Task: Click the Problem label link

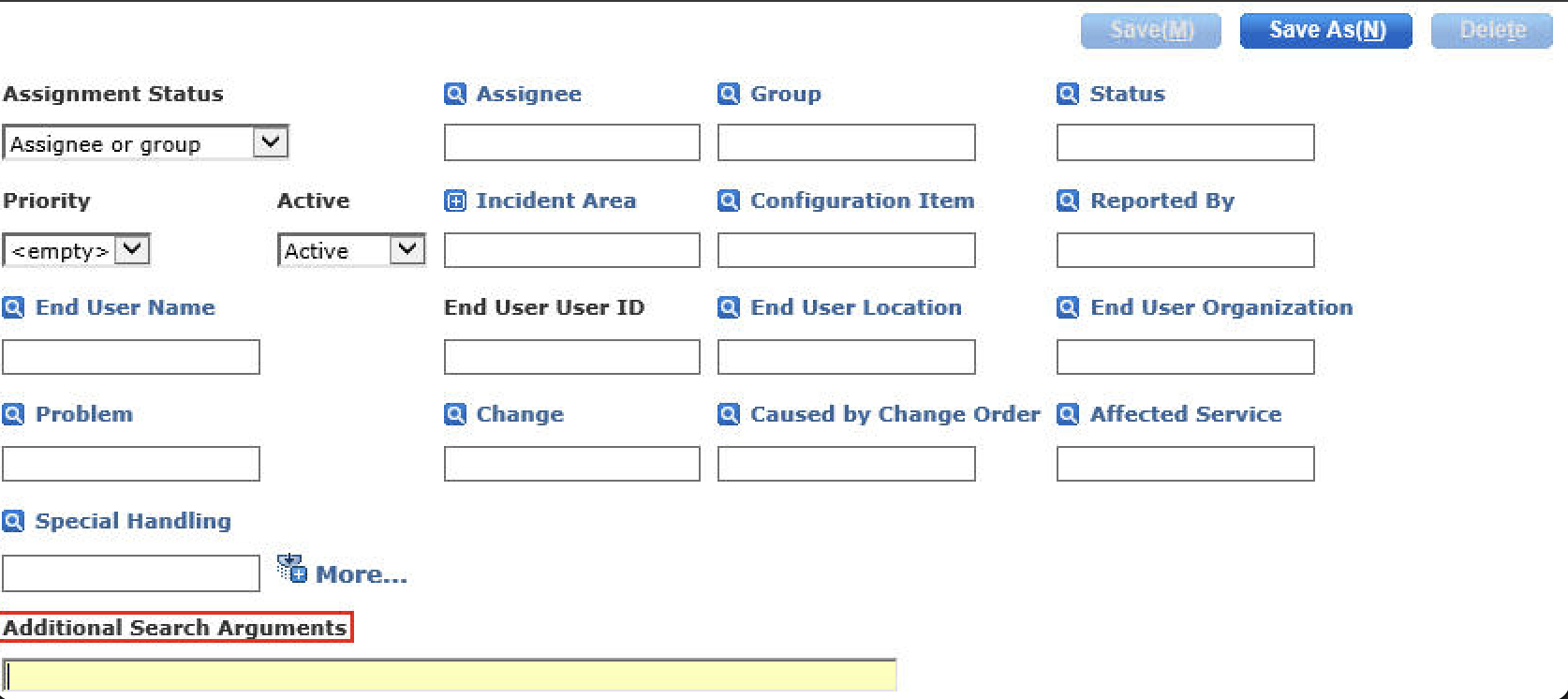Action: pos(83,414)
